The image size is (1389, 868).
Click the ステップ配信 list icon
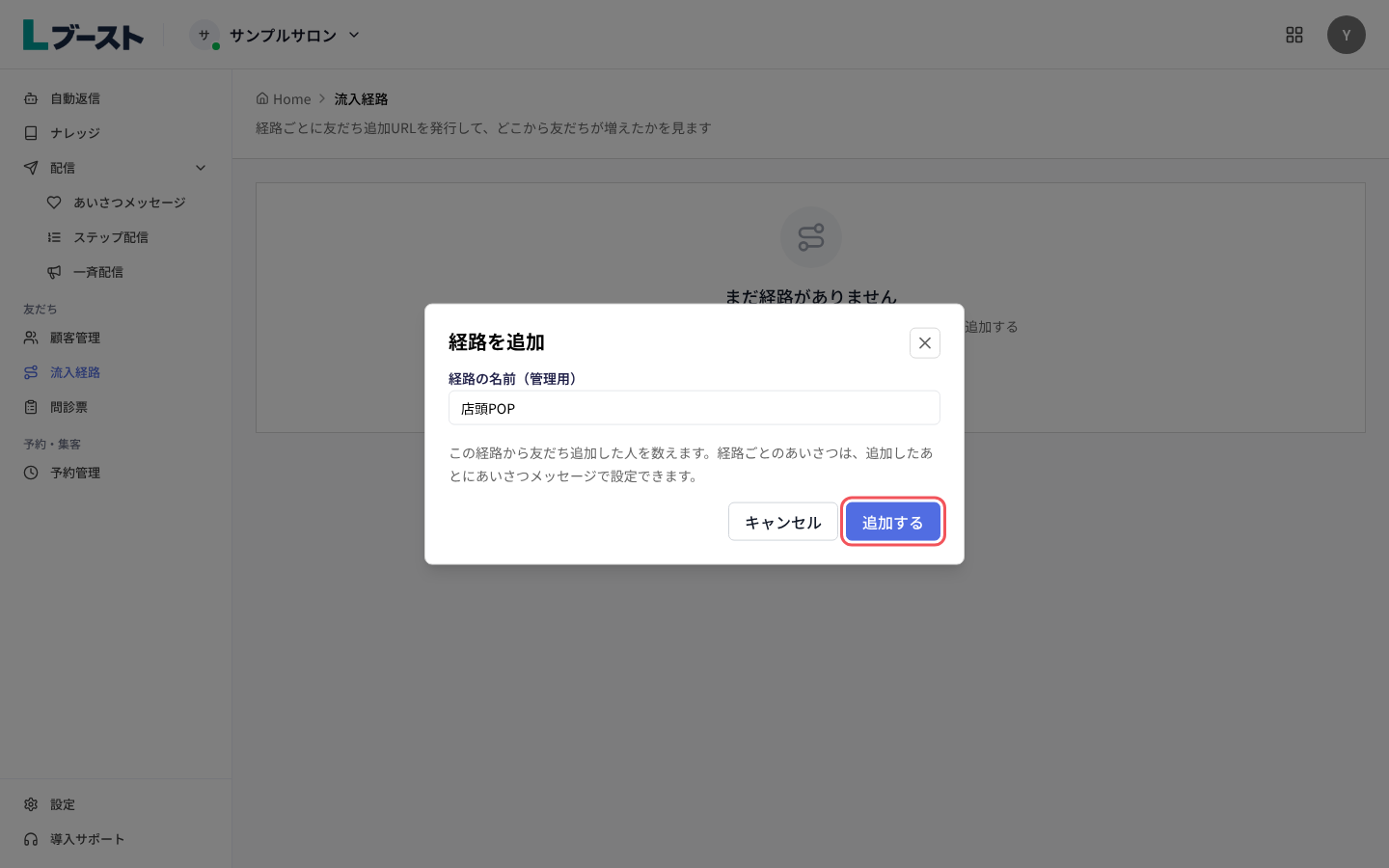point(54,237)
